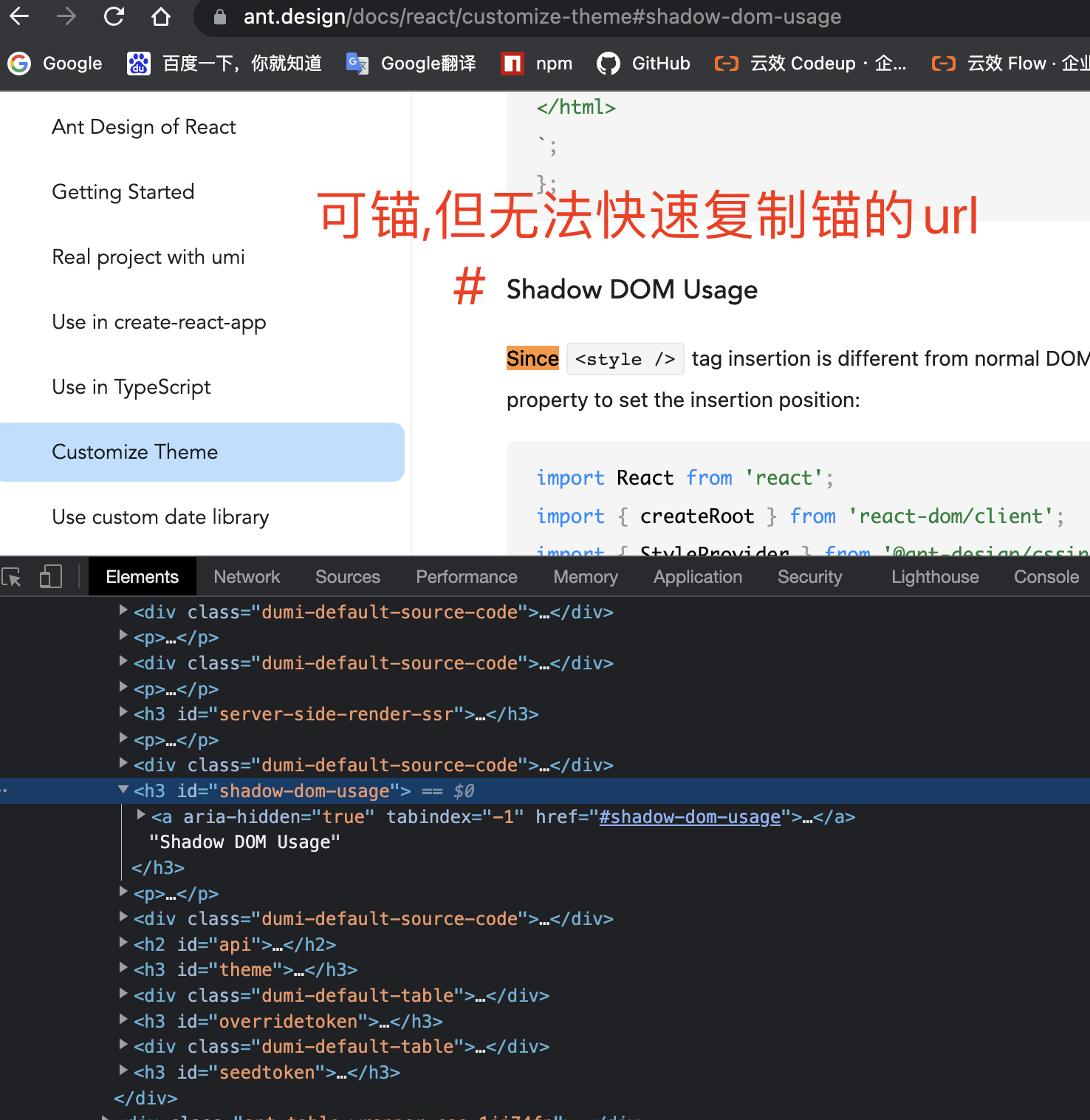The image size is (1090, 1120).
Task: Click the #shadow-dom-usage href link
Action: coord(689,816)
